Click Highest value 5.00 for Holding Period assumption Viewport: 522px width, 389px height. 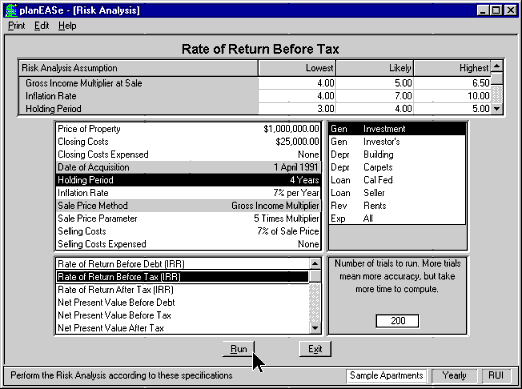point(452,109)
